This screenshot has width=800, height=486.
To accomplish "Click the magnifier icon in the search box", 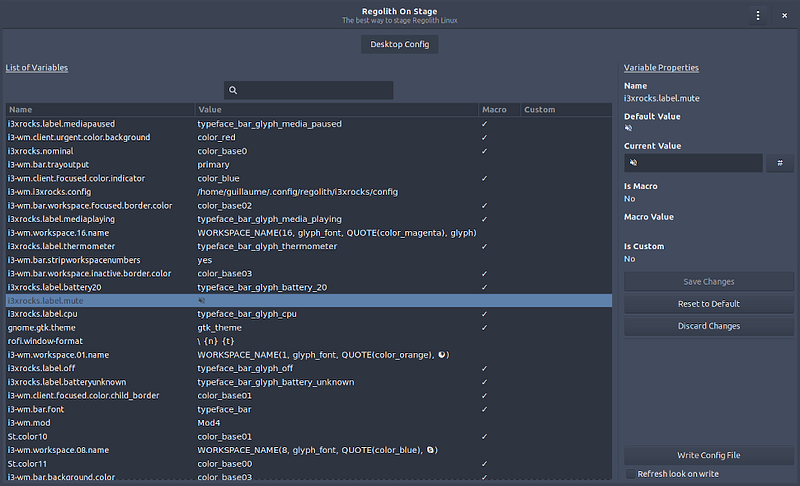I will (233, 90).
